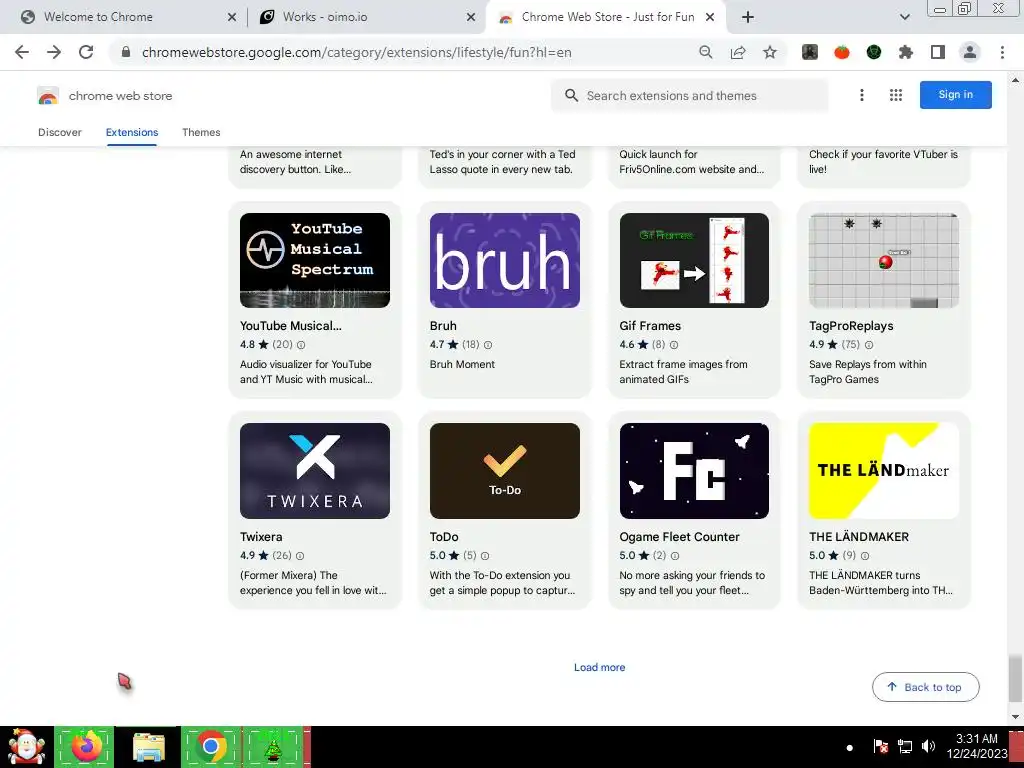This screenshot has height=768, width=1024.
Task: Open the Themes section
Action: 201,132
